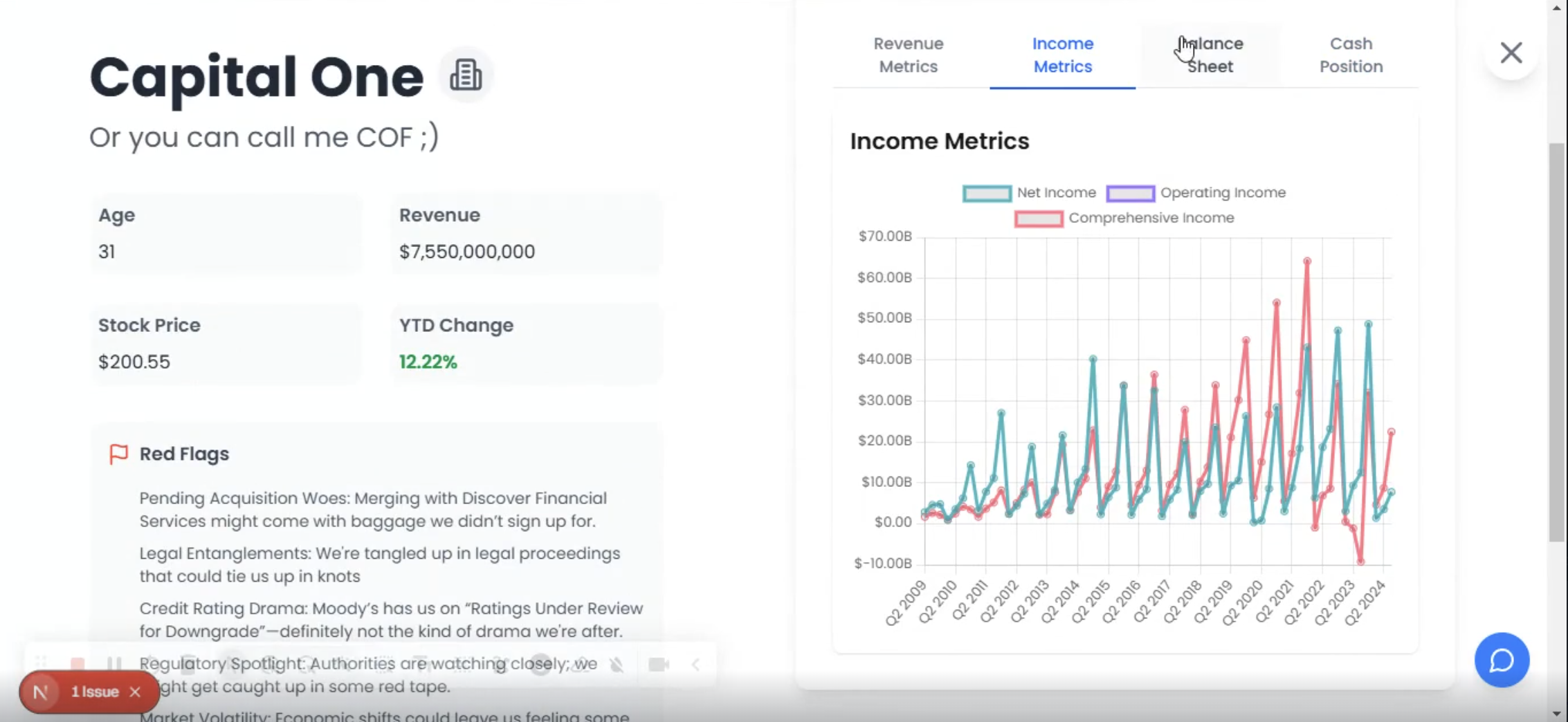Click the YTD Change label
Screen dimensions: 1568x722
coord(456,325)
